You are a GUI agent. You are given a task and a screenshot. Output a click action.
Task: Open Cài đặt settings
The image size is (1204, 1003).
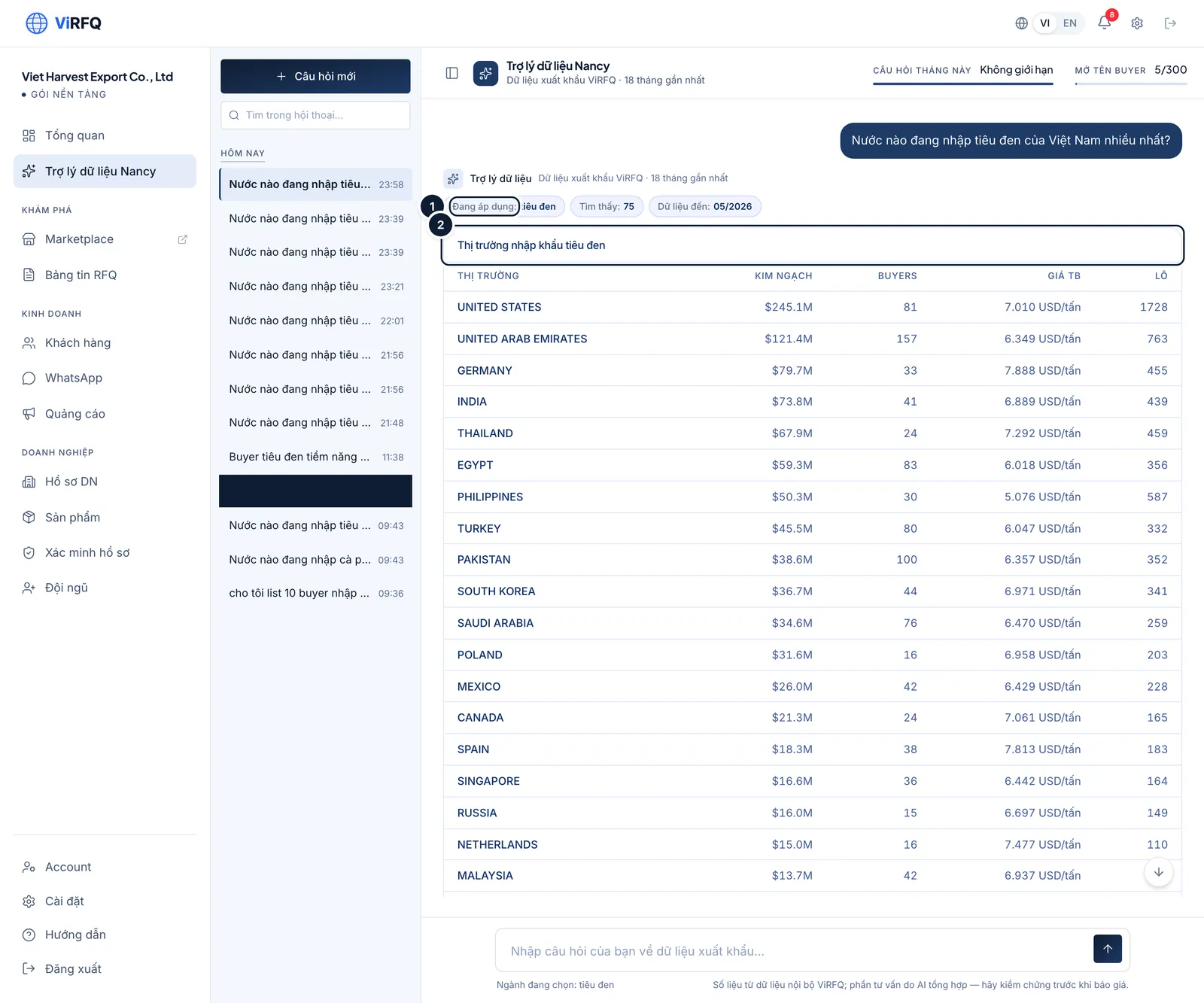[x=105, y=901]
